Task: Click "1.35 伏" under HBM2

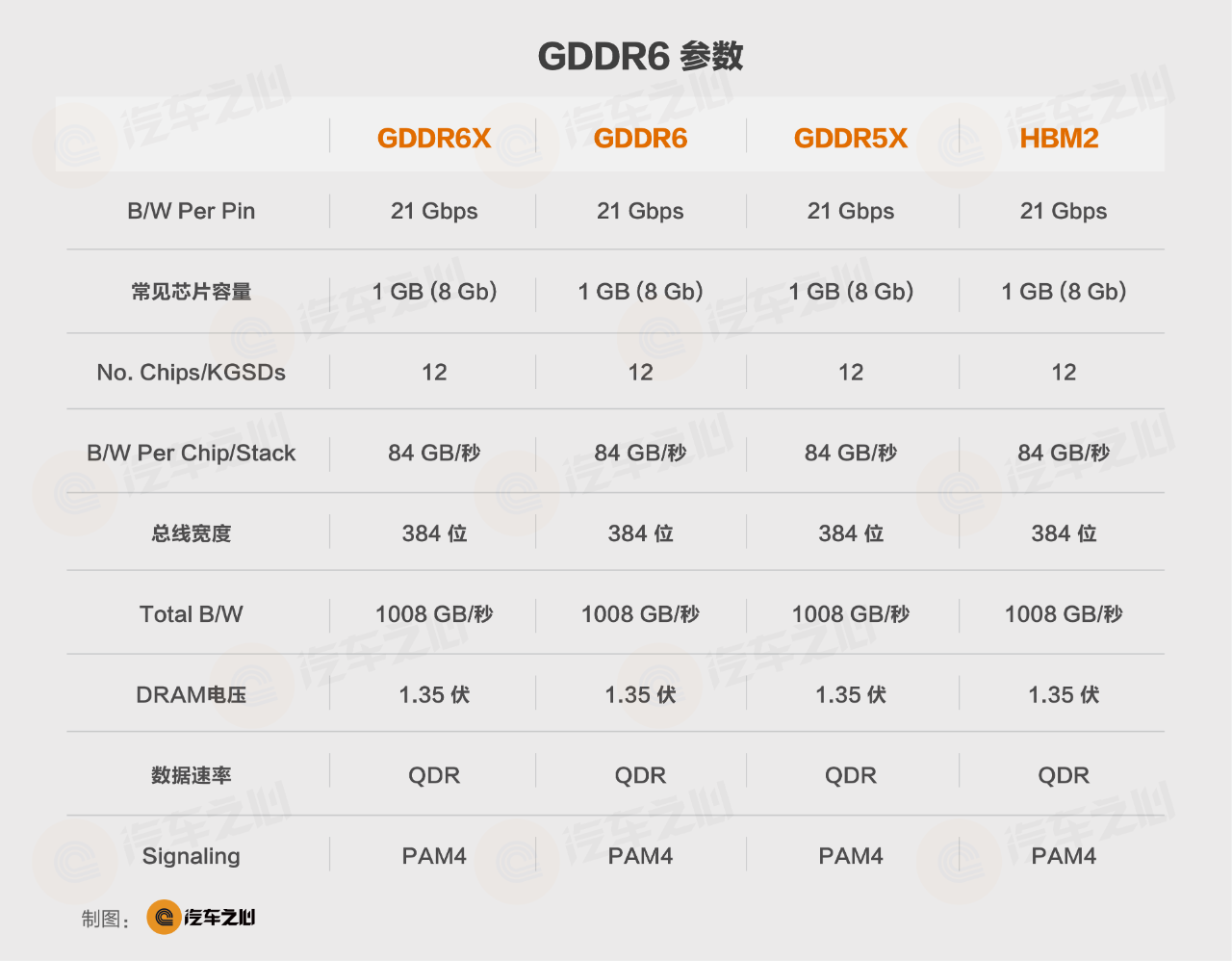Action: point(1064,694)
